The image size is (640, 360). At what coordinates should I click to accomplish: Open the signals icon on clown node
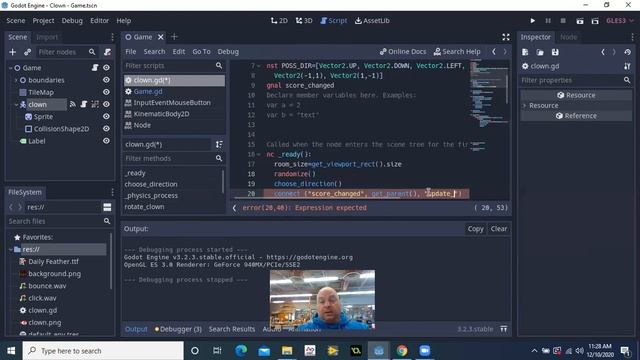(x=73, y=104)
